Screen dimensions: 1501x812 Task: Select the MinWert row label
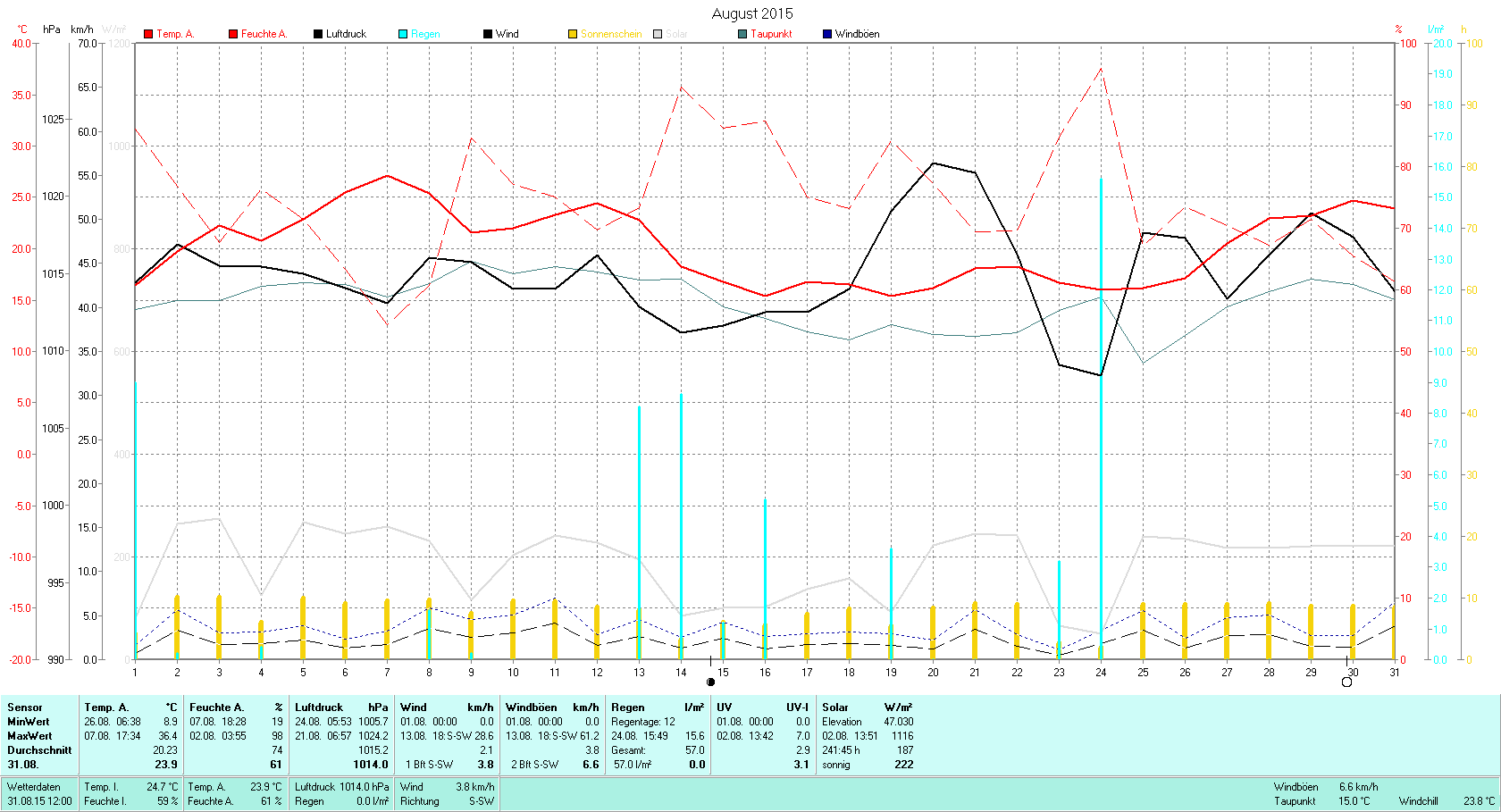click(29, 722)
